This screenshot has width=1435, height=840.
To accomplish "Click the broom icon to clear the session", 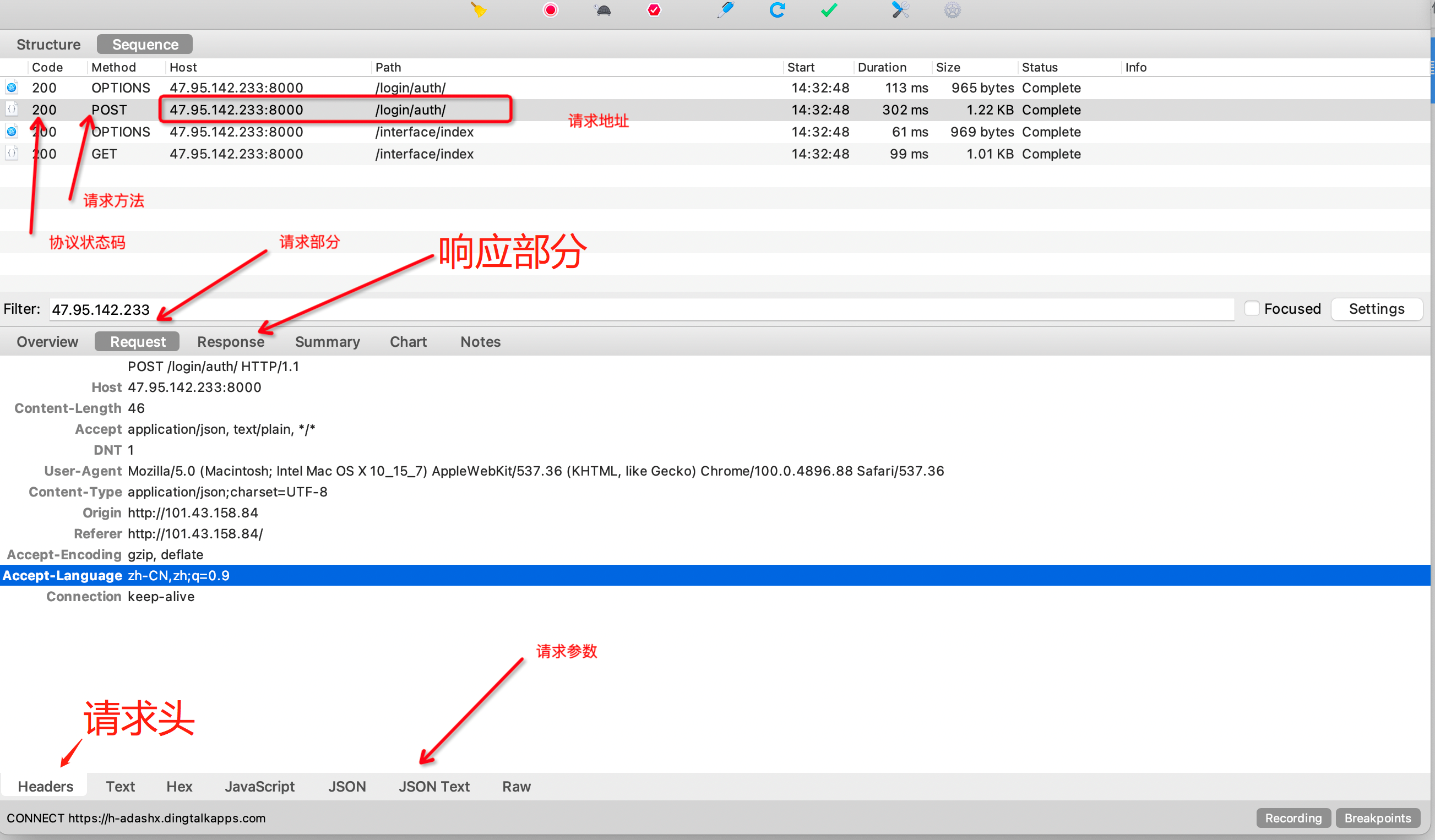I will pos(479,10).
